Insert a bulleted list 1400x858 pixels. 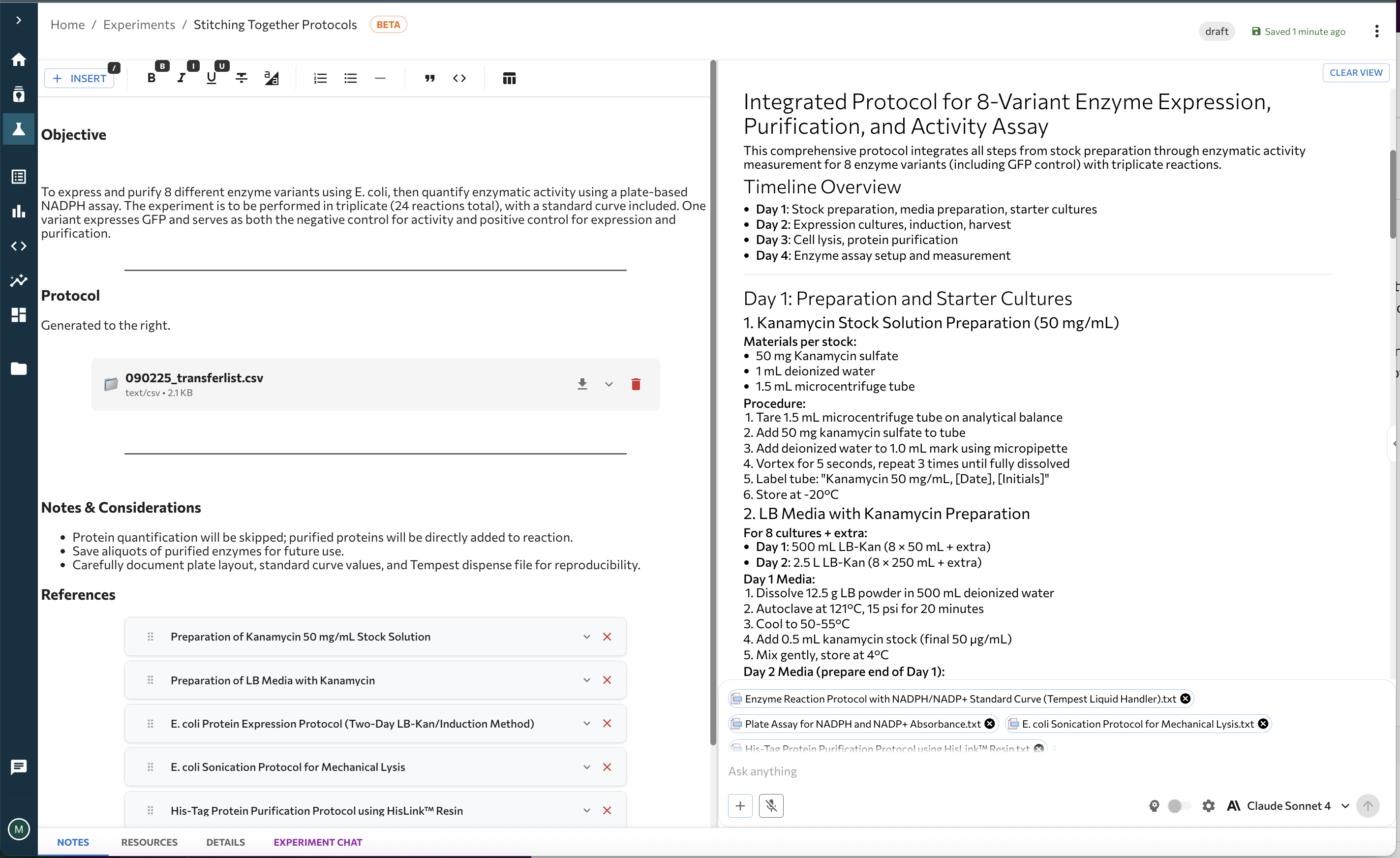[351, 78]
